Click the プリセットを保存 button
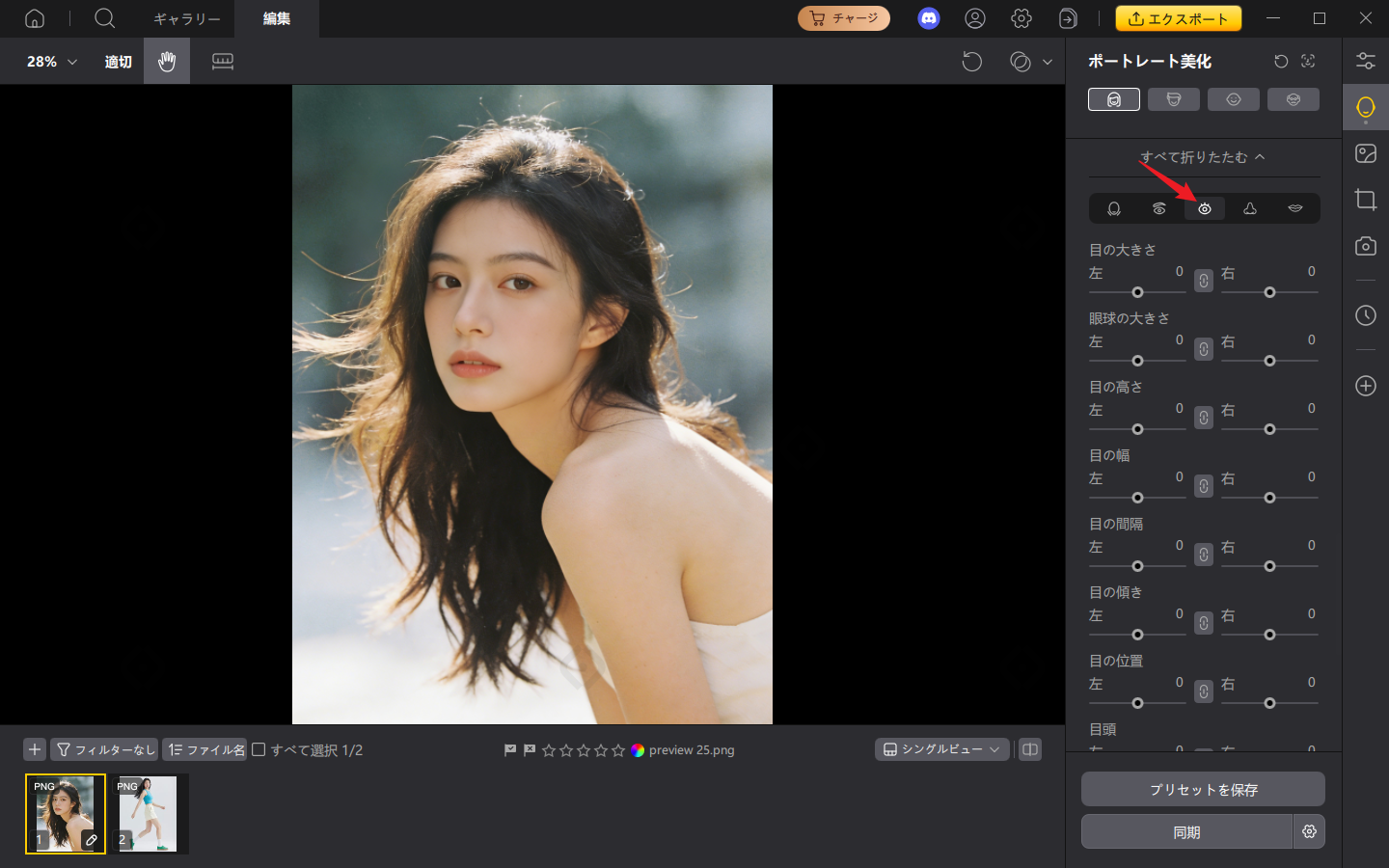The image size is (1389, 868). coord(1203,789)
